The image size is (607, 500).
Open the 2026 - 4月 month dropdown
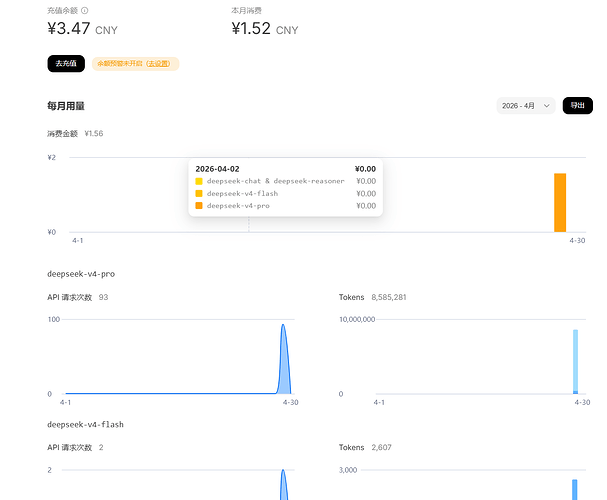[526, 106]
